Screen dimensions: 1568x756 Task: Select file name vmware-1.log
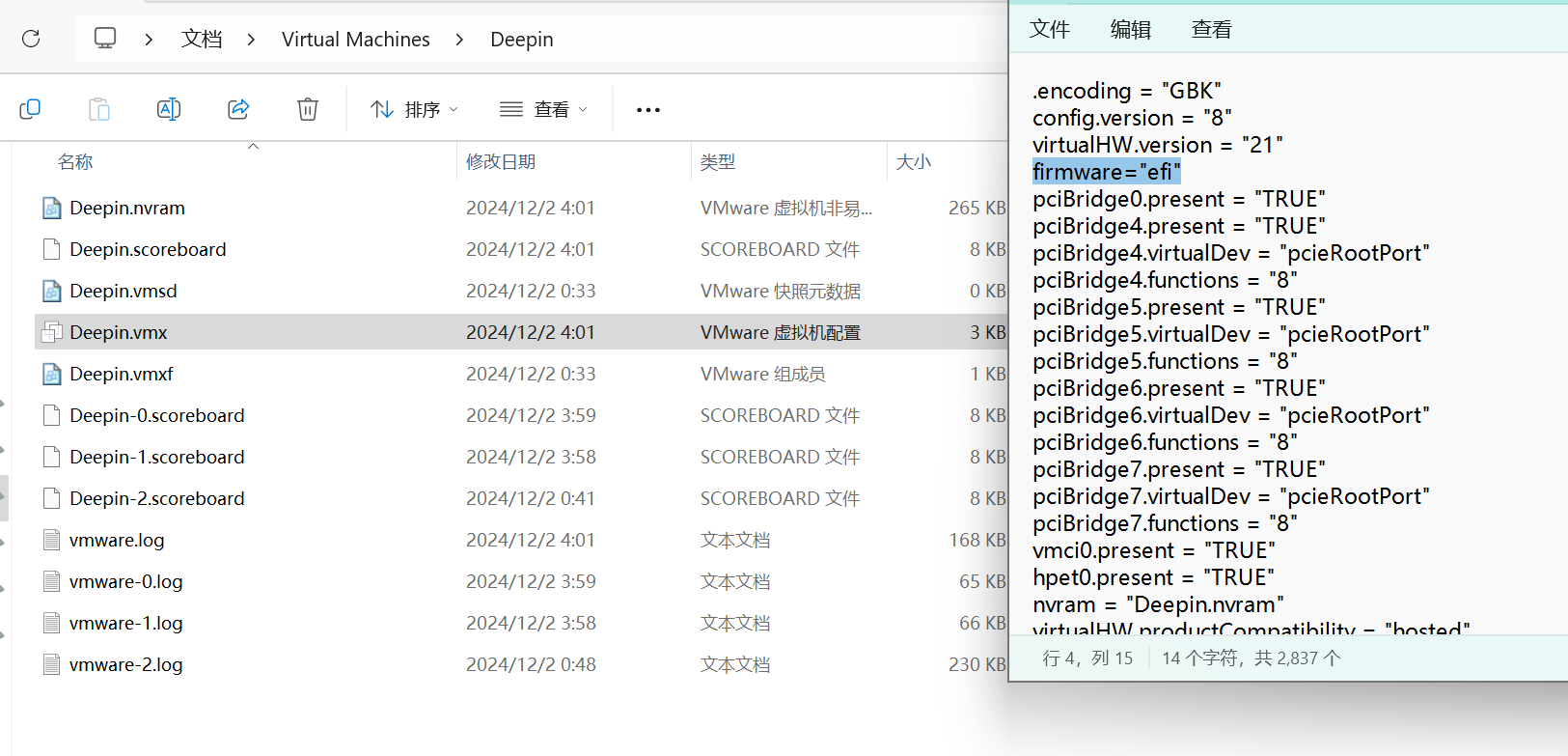(x=126, y=623)
